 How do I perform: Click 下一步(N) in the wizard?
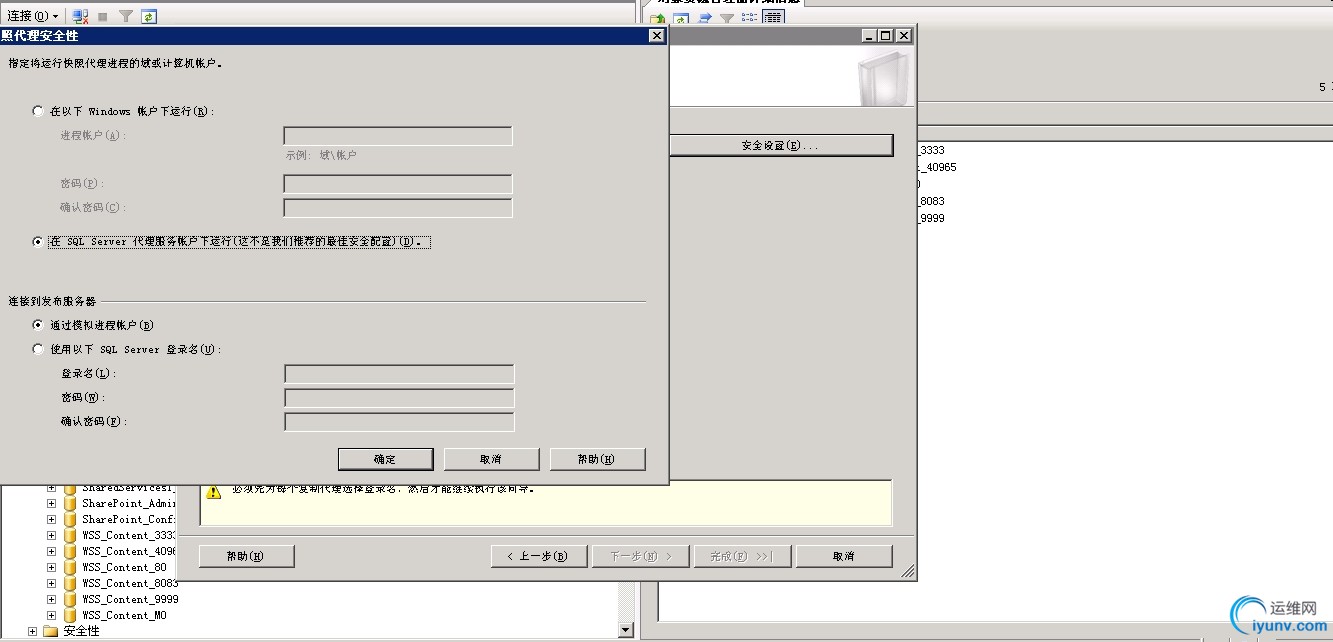point(640,556)
